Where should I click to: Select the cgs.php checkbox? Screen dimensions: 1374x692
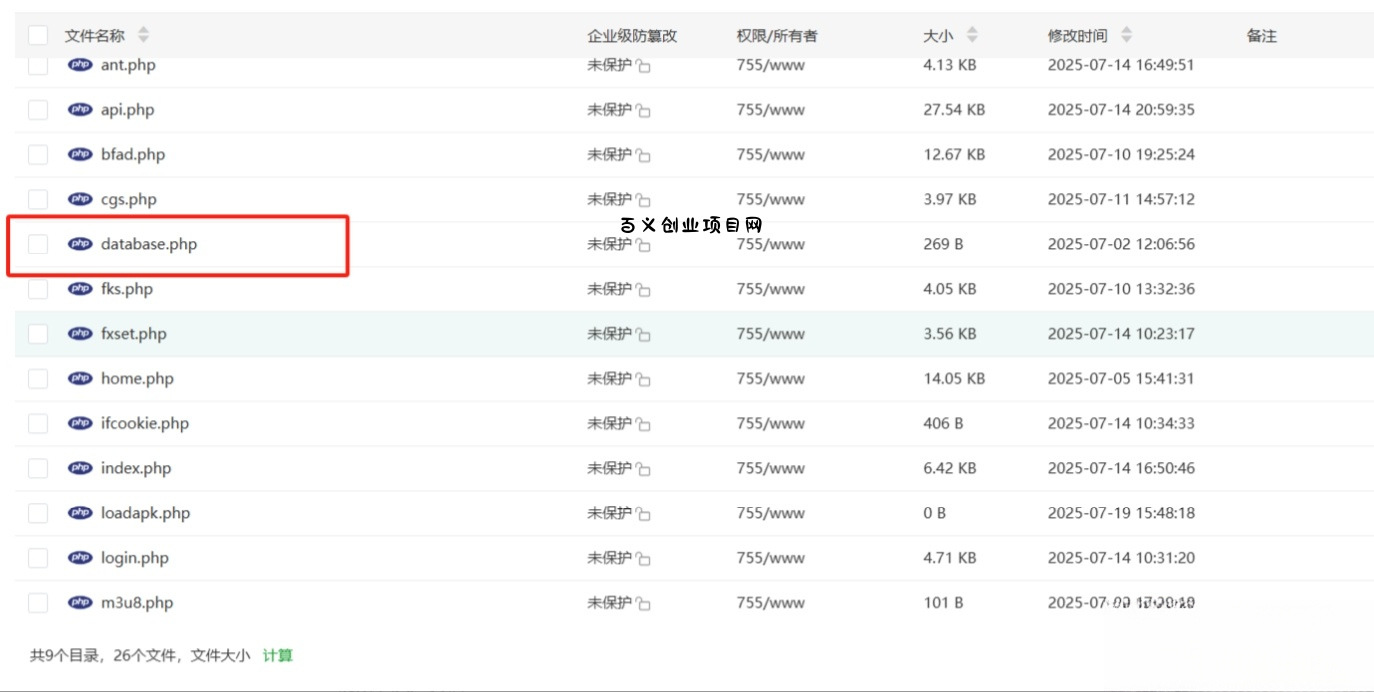[38, 199]
